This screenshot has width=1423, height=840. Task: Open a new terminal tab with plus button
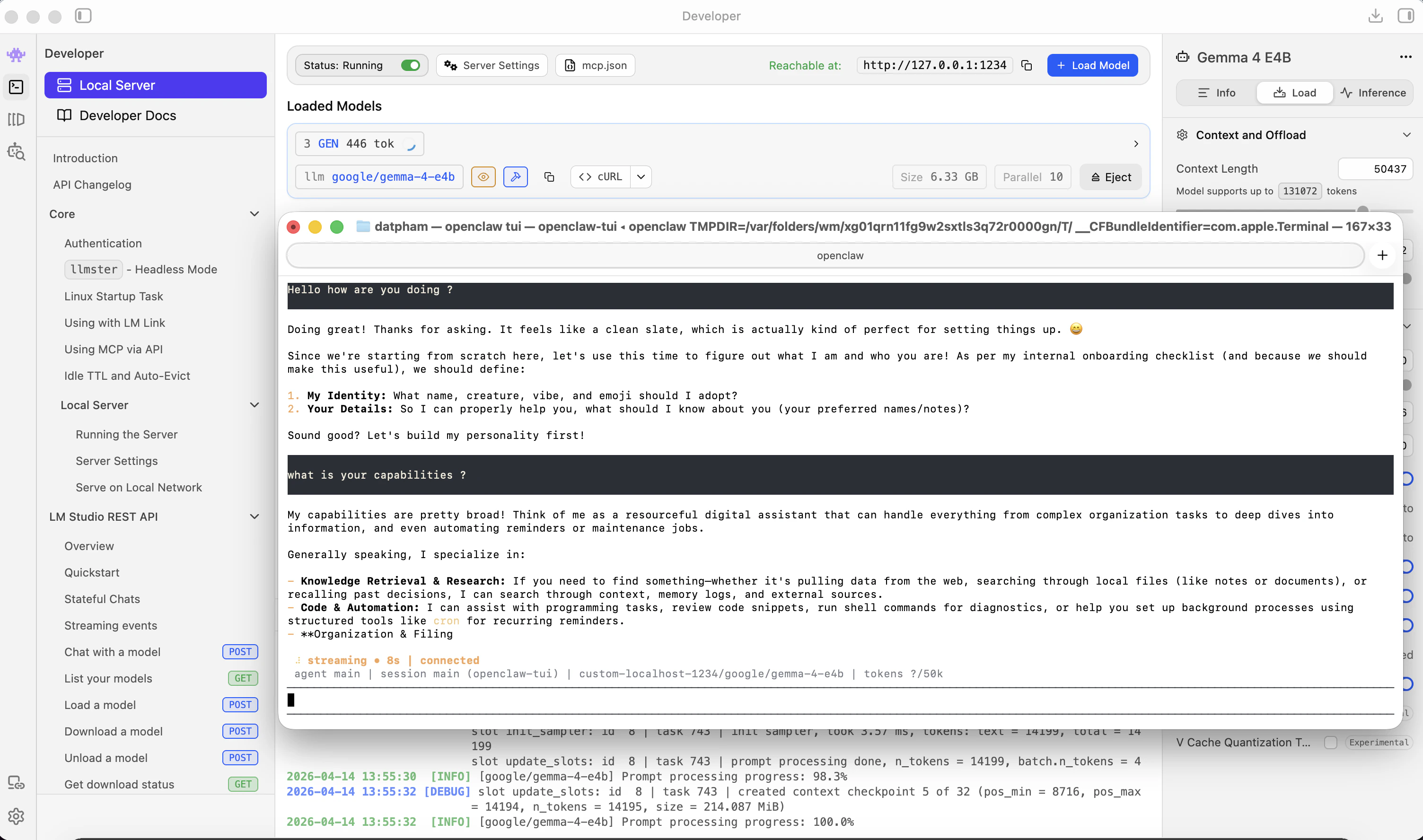click(x=1382, y=255)
